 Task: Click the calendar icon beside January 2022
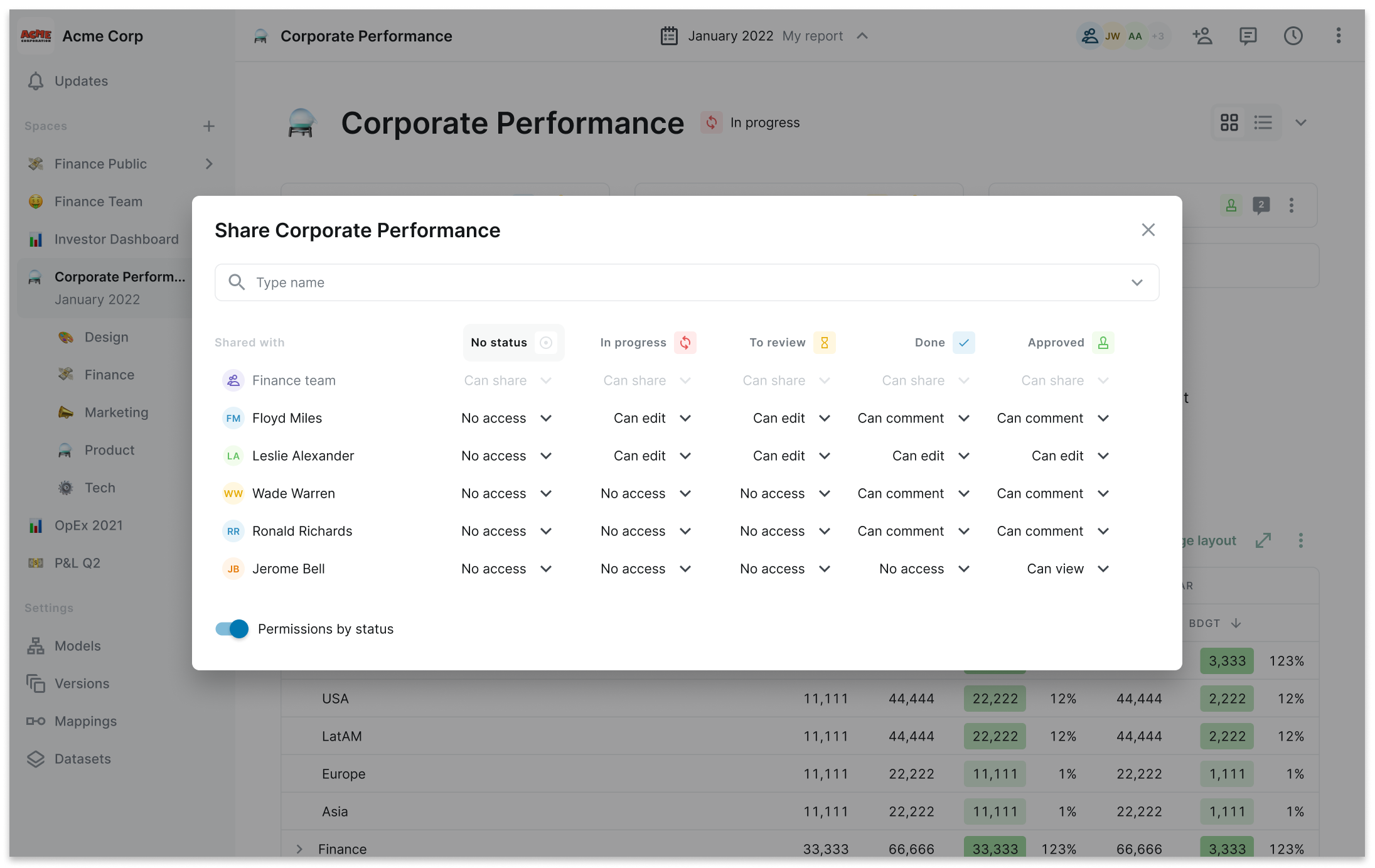pyautogui.click(x=669, y=36)
